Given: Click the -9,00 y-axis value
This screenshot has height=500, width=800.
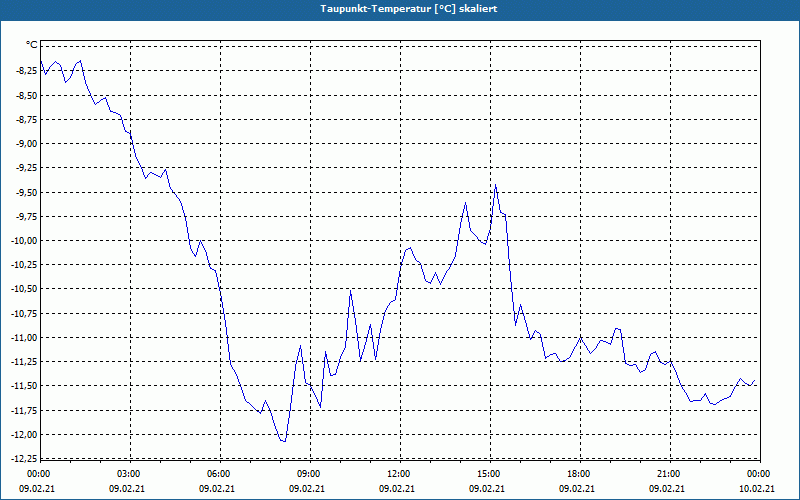Looking at the screenshot, I should pyautogui.click(x=27, y=143).
